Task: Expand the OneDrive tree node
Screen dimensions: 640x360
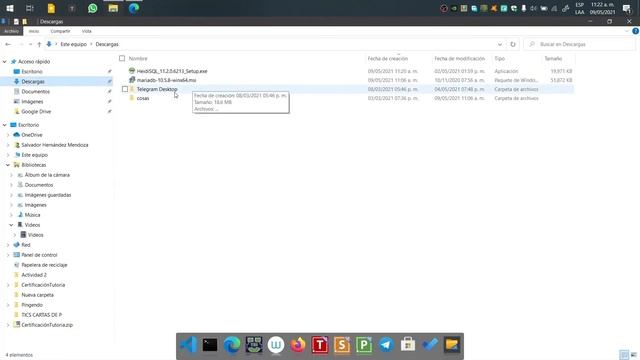Action: click(8, 135)
